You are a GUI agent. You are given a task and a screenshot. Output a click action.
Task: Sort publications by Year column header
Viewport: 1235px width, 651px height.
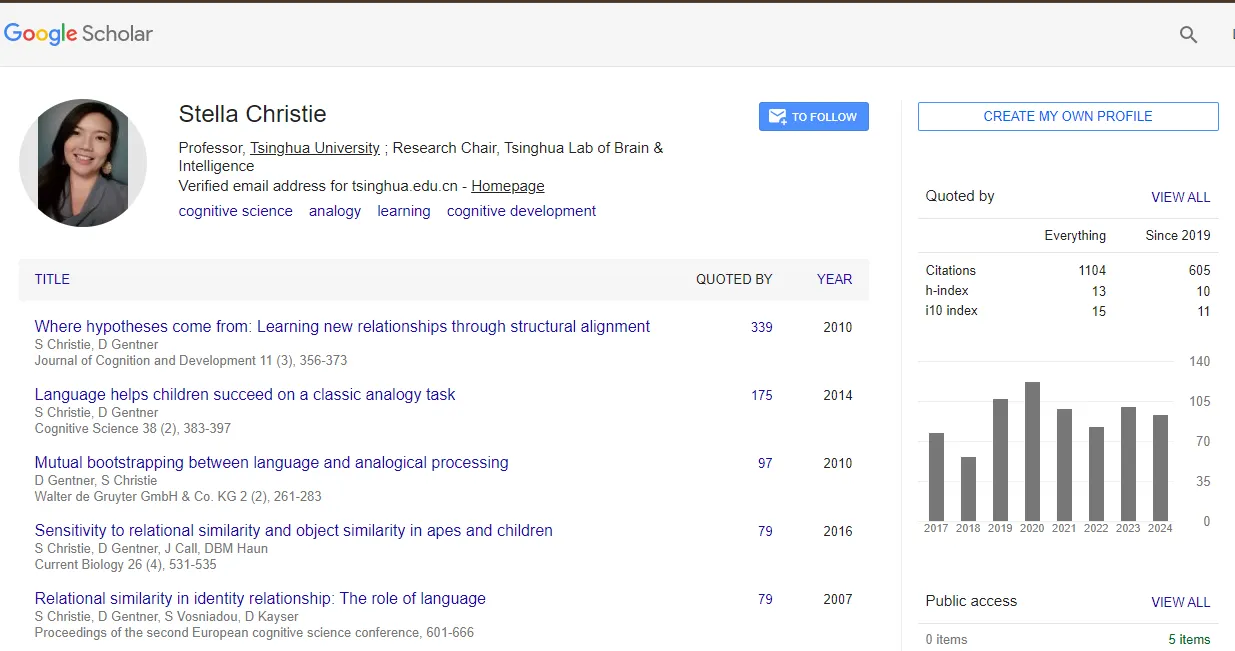(x=834, y=279)
